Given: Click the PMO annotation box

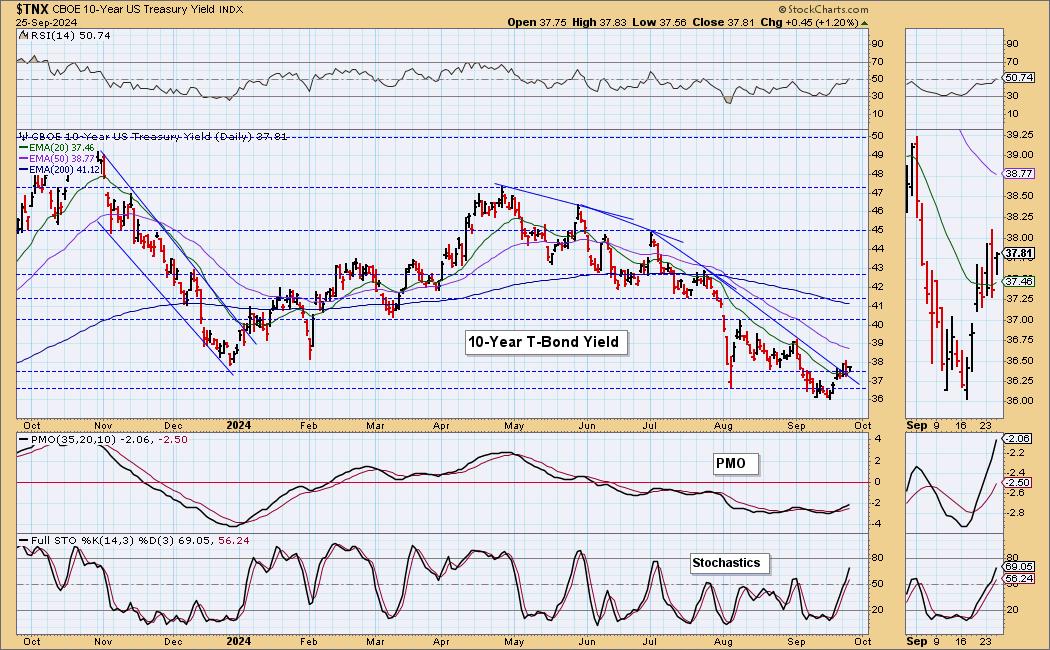Looking at the screenshot, I should pyautogui.click(x=735, y=463).
